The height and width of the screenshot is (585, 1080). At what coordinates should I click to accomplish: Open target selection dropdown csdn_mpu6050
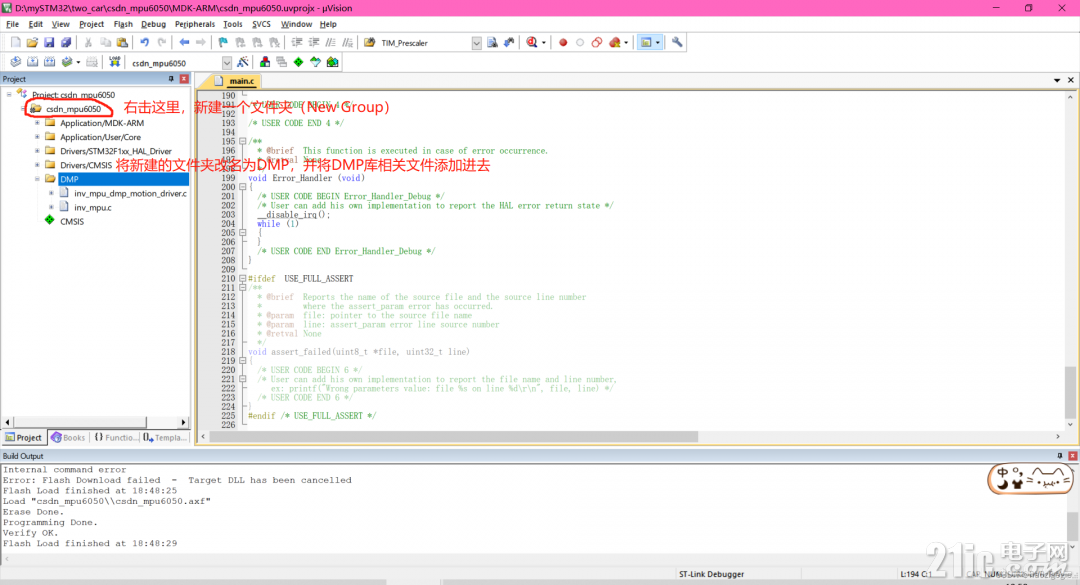(x=227, y=63)
